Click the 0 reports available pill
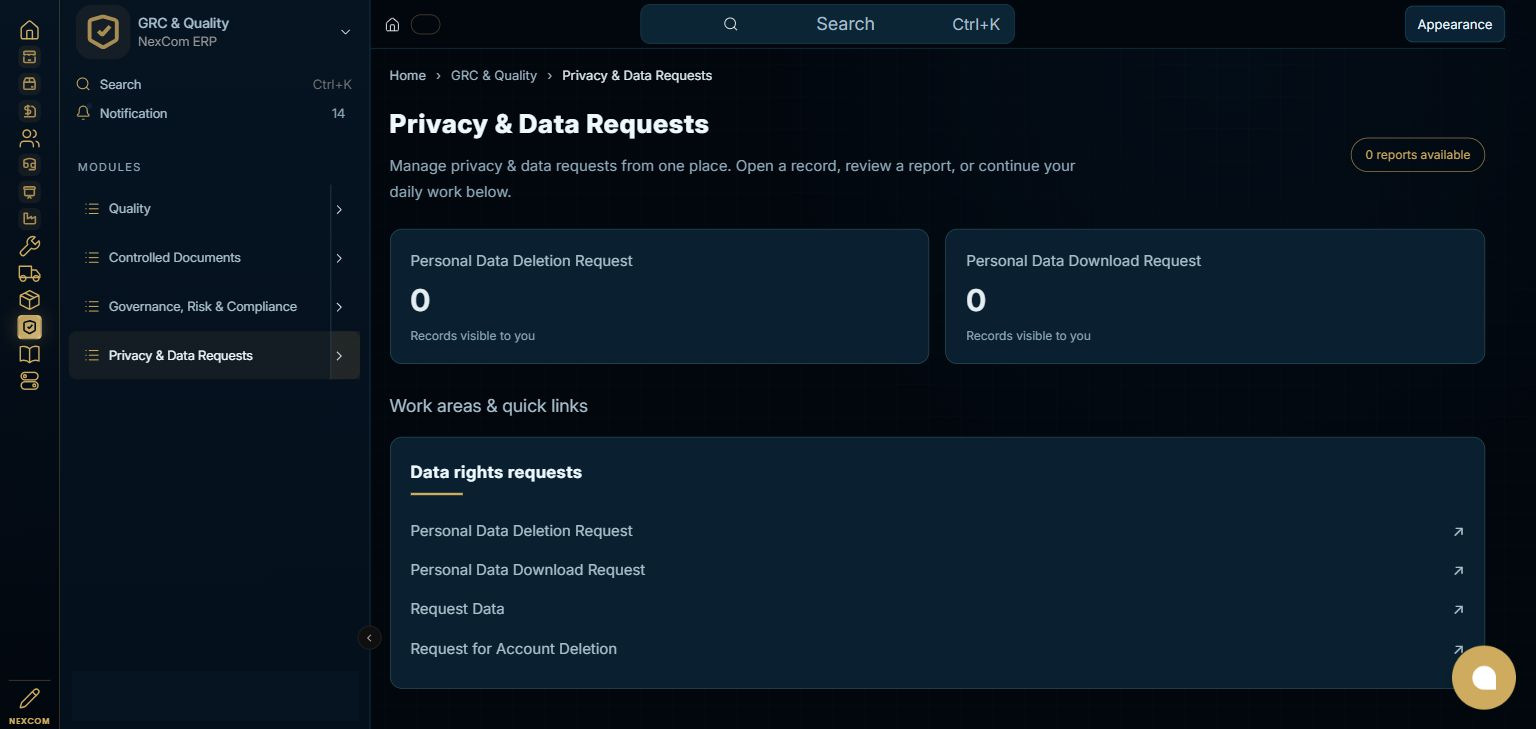1536x729 pixels. (x=1417, y=155)
